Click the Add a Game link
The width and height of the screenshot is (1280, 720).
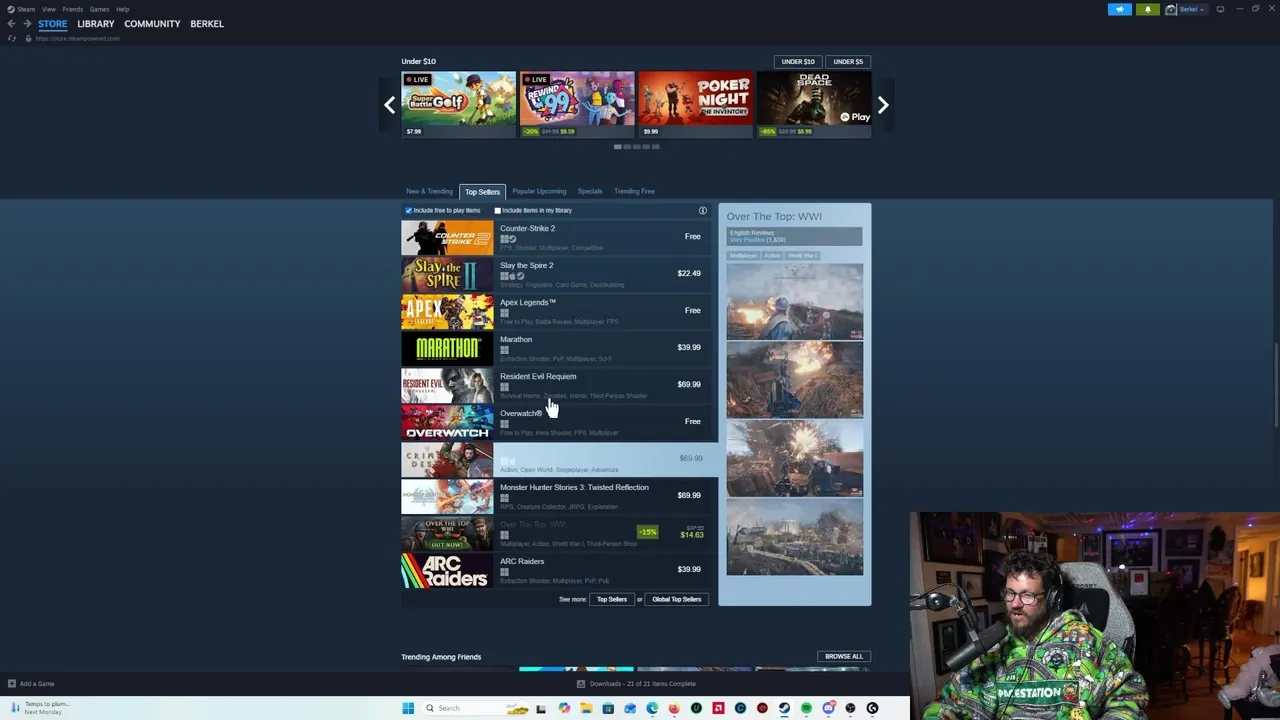(x=37, y=684)
